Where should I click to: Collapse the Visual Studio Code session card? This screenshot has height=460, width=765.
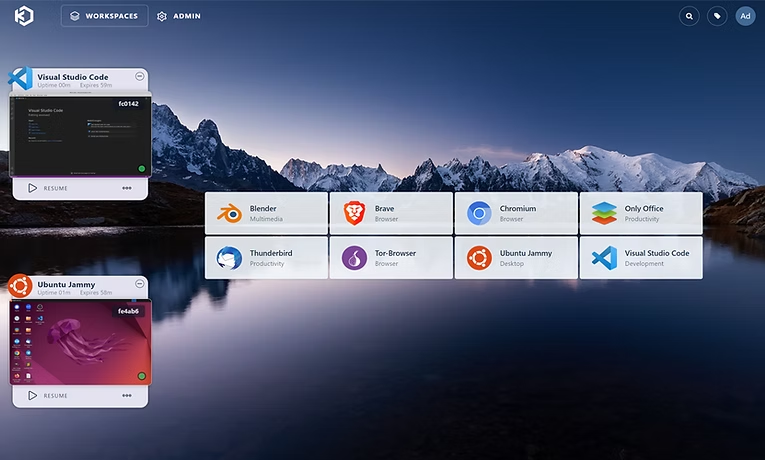pos(139,77)
